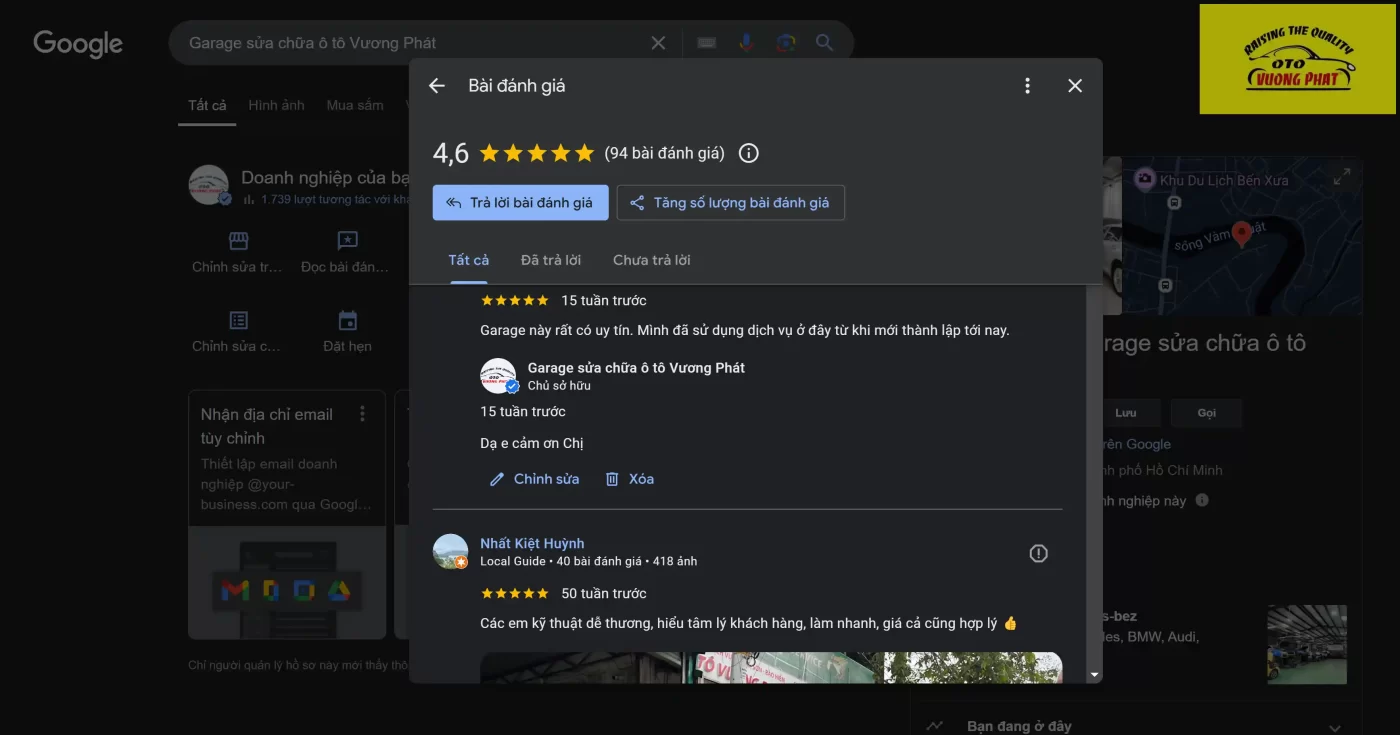Expand the Bạn đang ở đây section
This screenshot has height=735, width=1400.
pos(1335,727)
